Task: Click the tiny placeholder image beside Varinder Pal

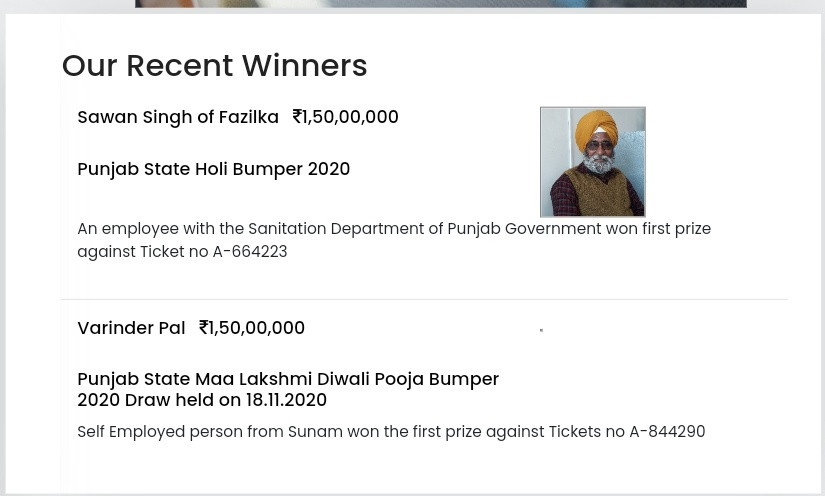Action: (541, 330)
